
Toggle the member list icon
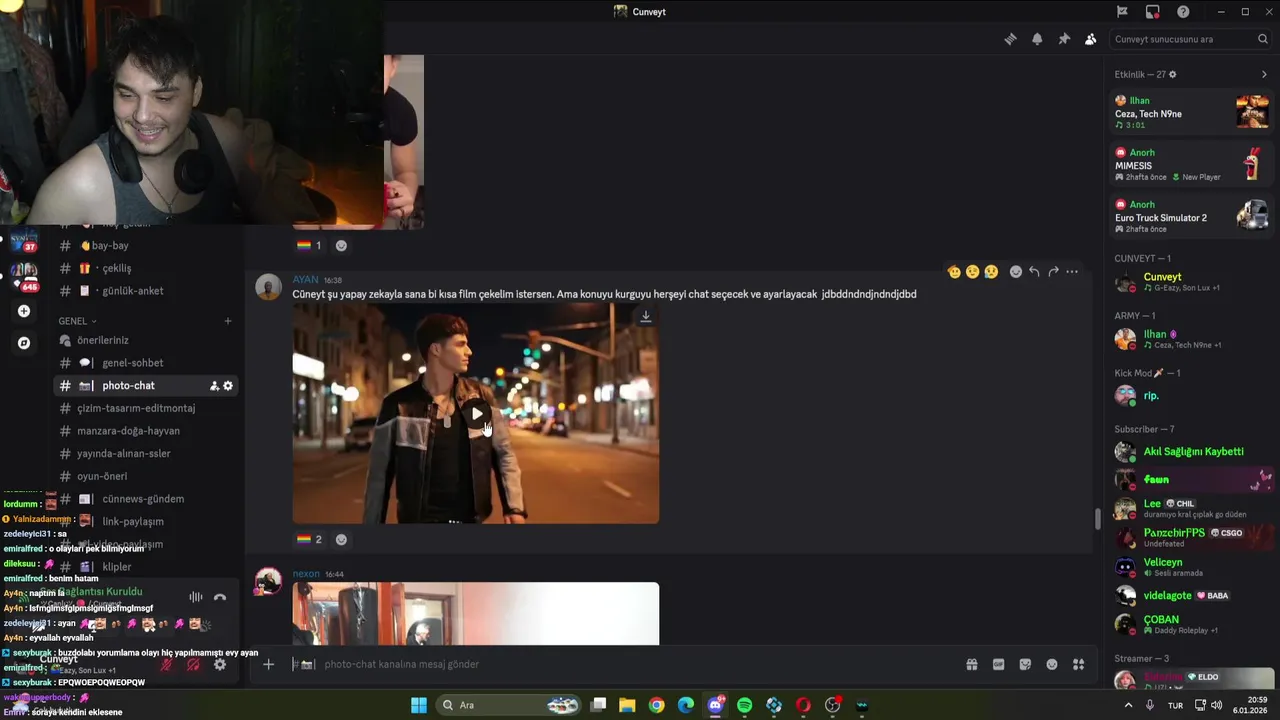(x=1090, y=39)
